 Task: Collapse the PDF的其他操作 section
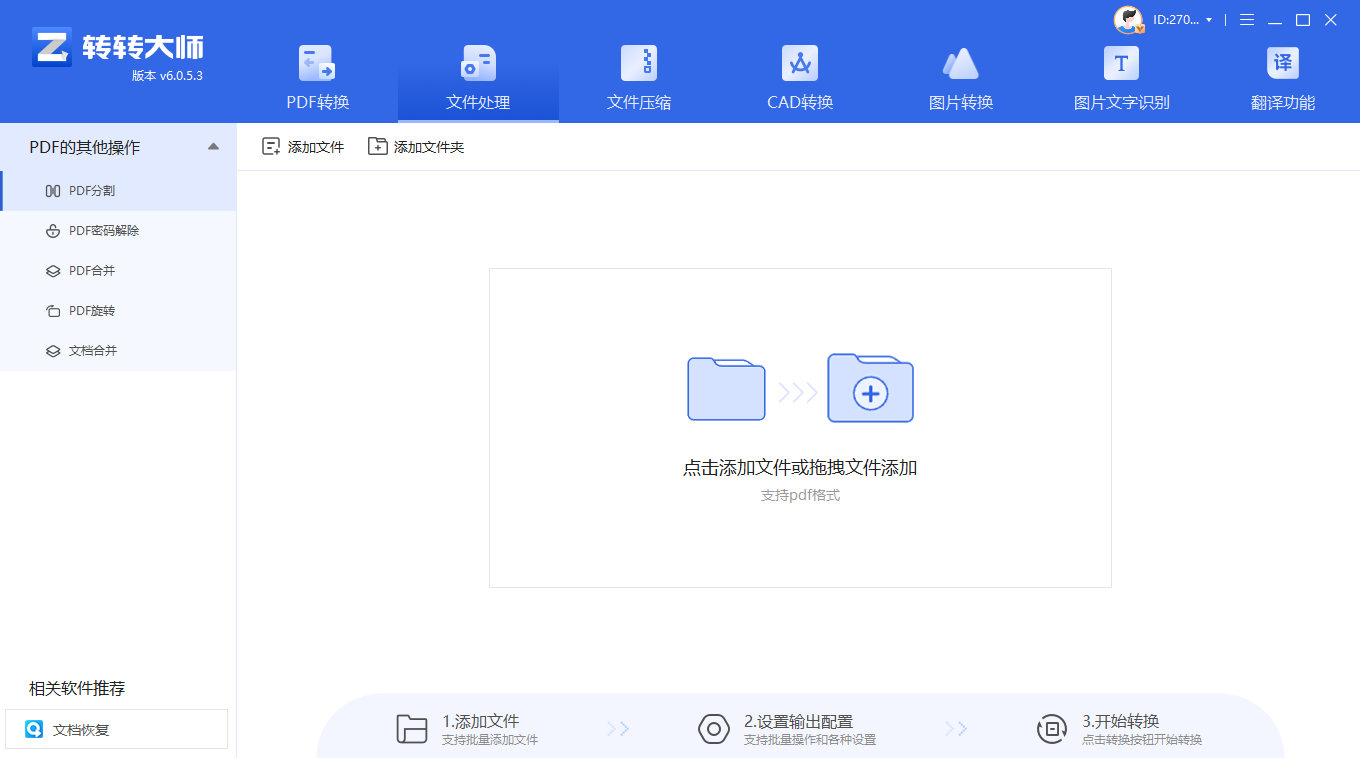(213, 145)
